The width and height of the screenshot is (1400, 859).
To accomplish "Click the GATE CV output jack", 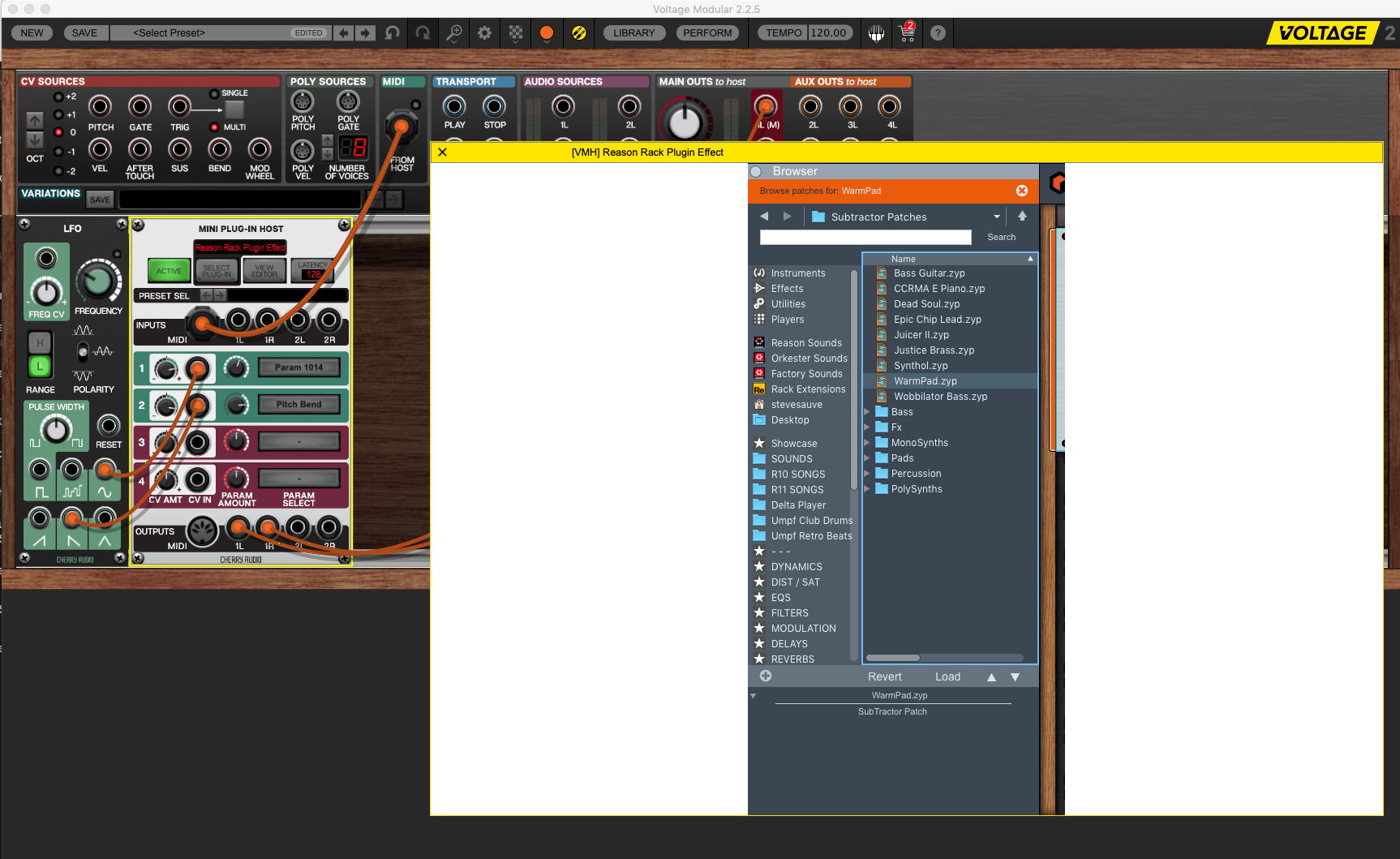I will pos(140,106).
